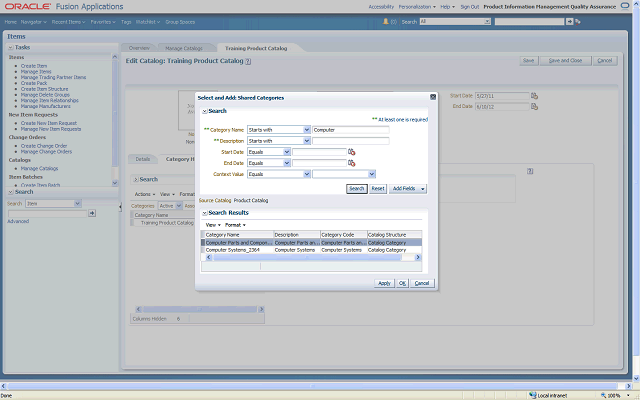Switch to the Manage Catalogs tab
The width and height of the screenshot is (640, 400).
click(x=184, y=48)
